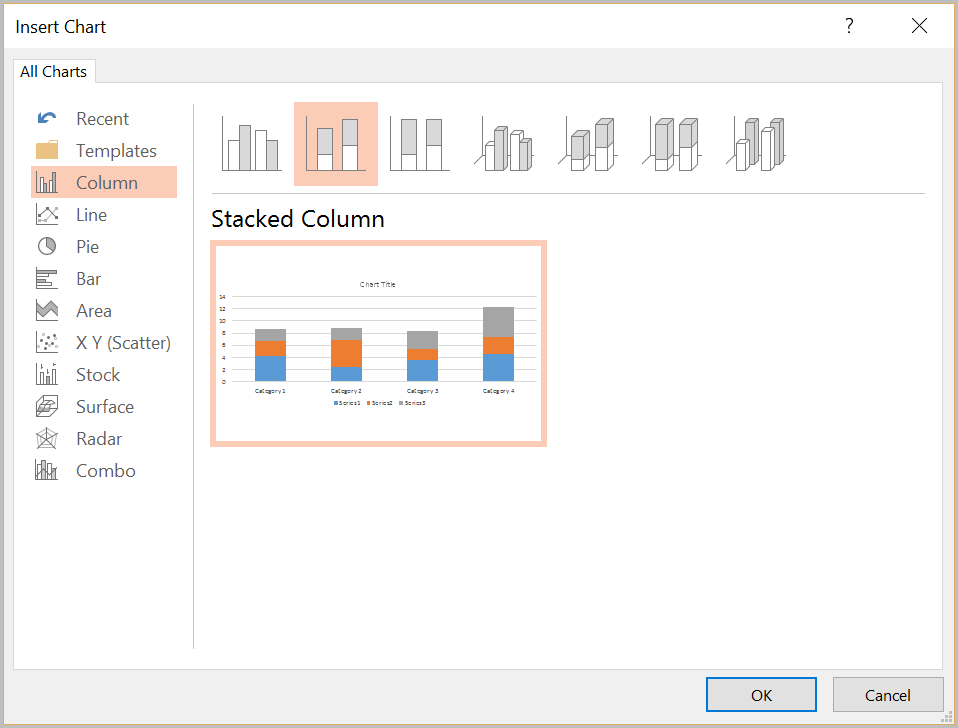
Task: Select the 3-D Column chart icon
Action: point(759,145)
